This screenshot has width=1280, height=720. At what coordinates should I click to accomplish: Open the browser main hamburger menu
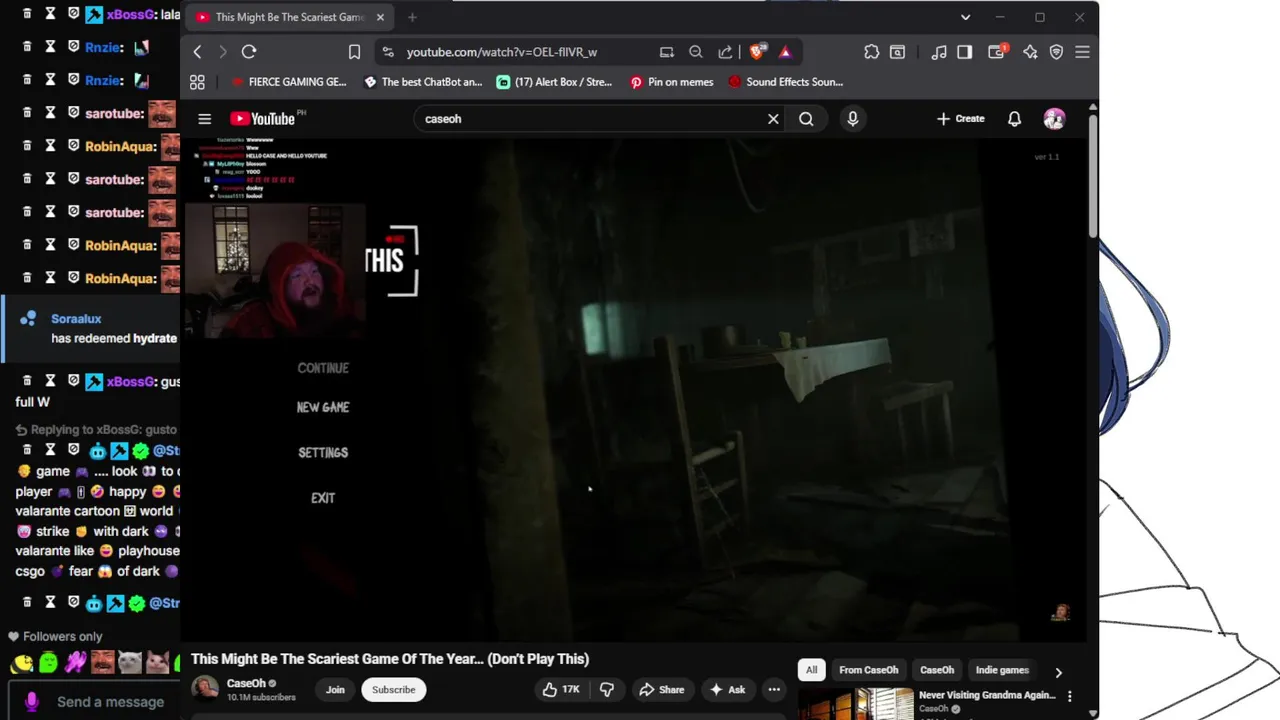tap(1082, 52)
